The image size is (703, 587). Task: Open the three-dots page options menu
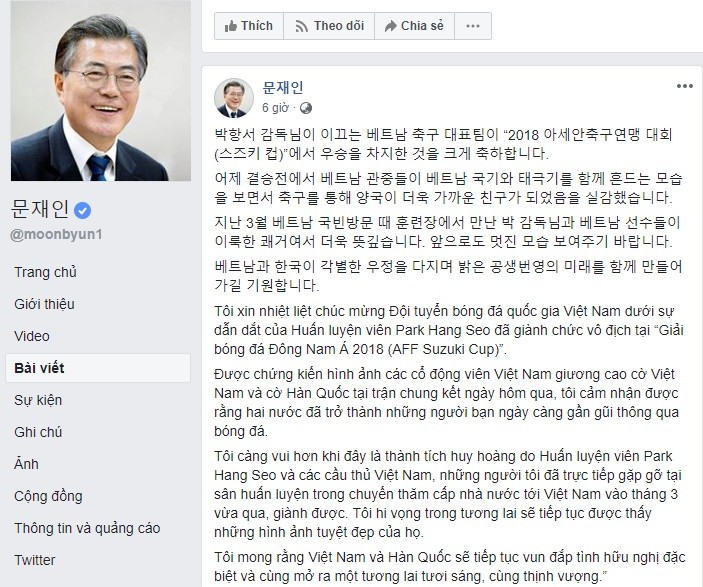[473, 26]
